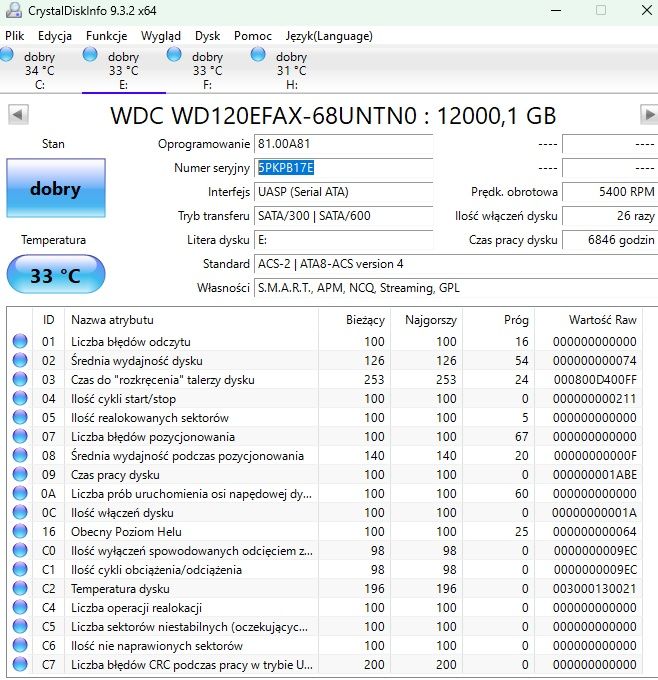
Task: Select disk F: status tab
Action: [207, 70]
